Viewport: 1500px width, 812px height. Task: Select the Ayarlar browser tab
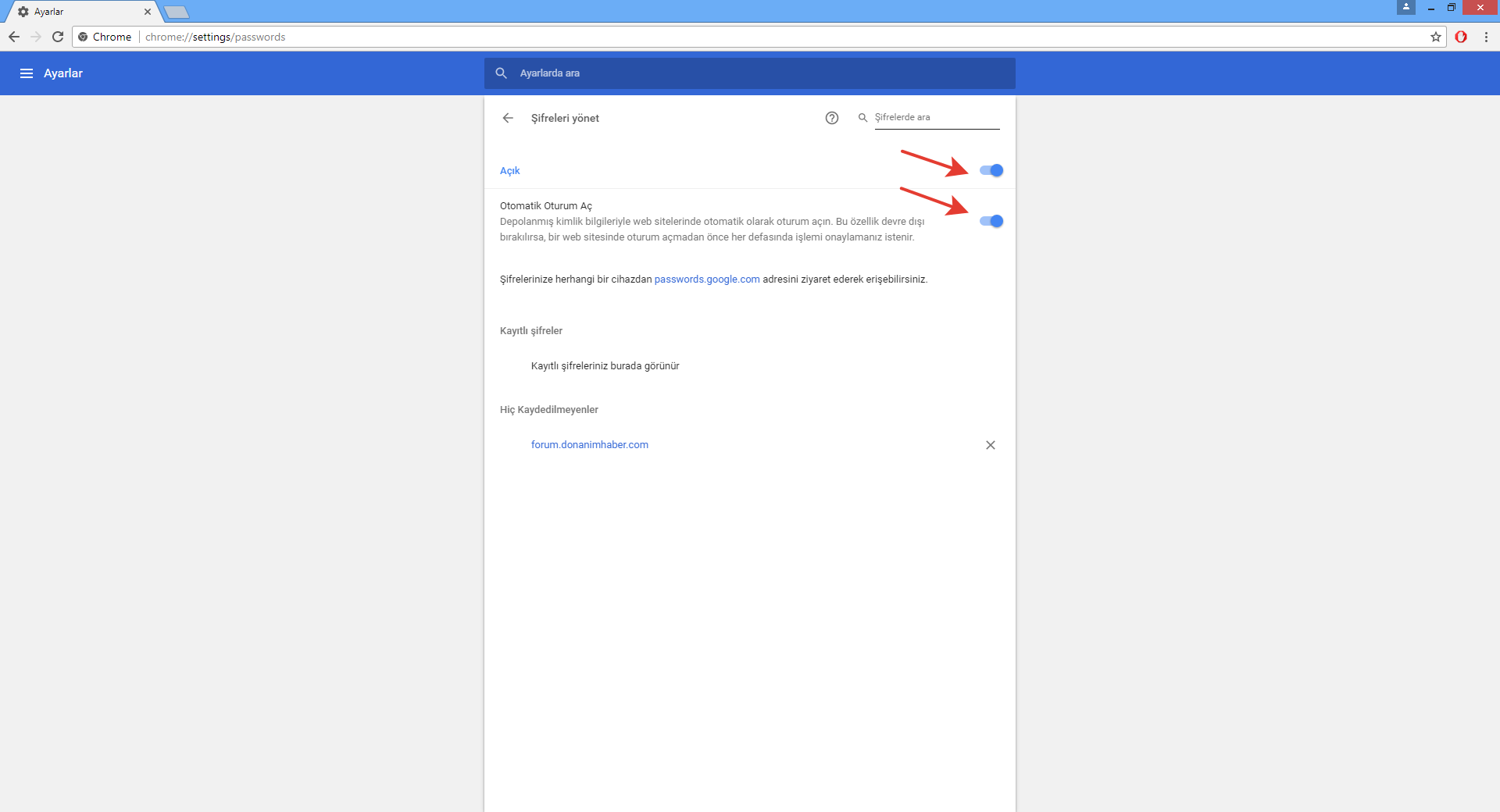point(78,12)
